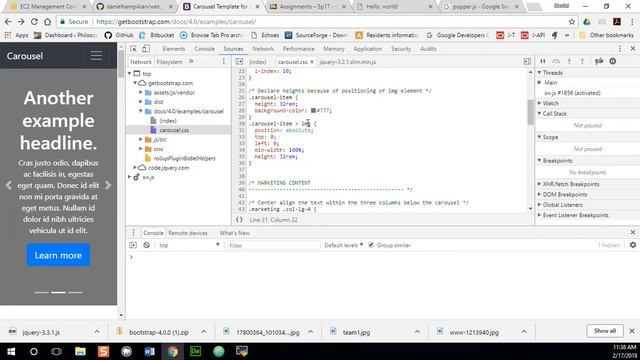Open the navigator pane more options menu
Viewport: 640px width, 360px height.
pos(223,62)
